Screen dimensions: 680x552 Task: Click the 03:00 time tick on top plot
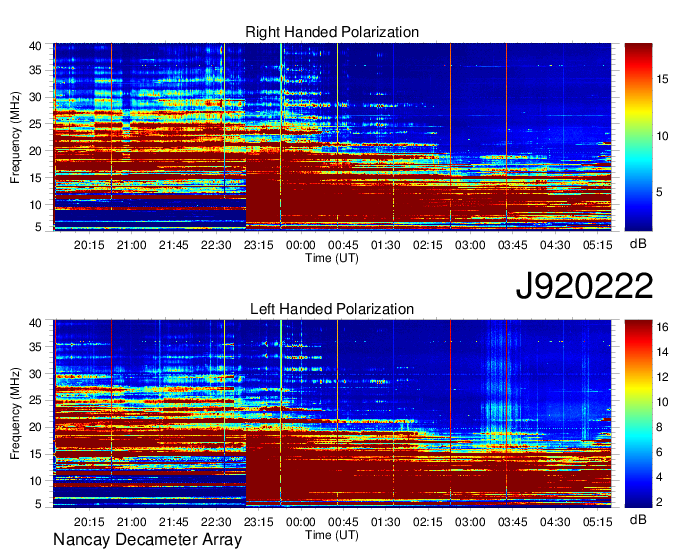click(x=470, y=245)
